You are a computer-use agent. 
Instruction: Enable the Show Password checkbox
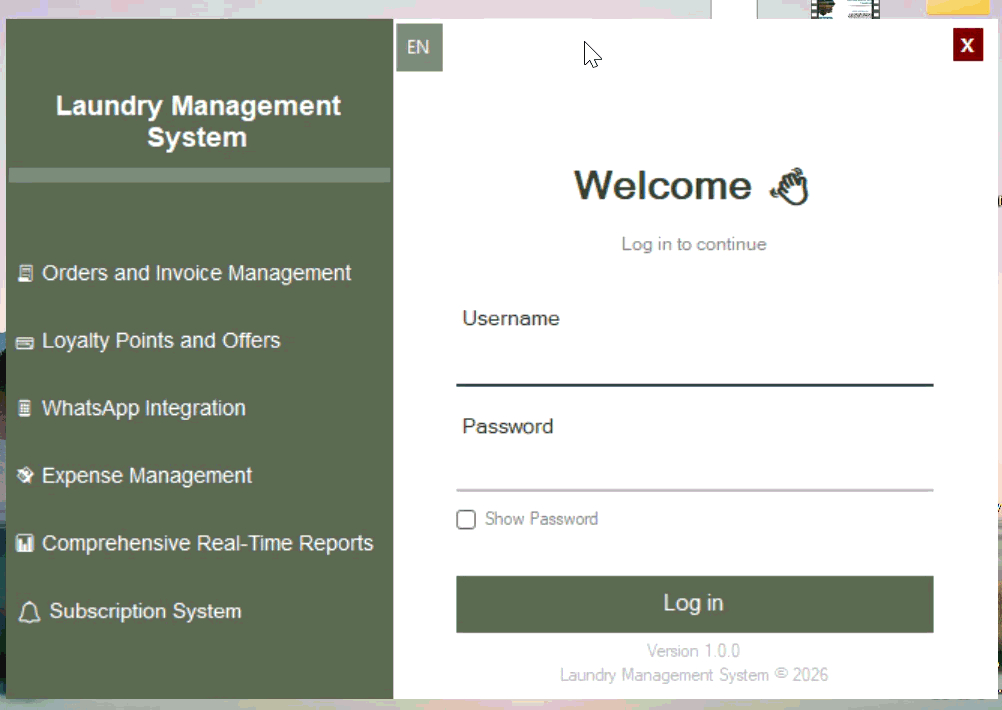[466, 520]
